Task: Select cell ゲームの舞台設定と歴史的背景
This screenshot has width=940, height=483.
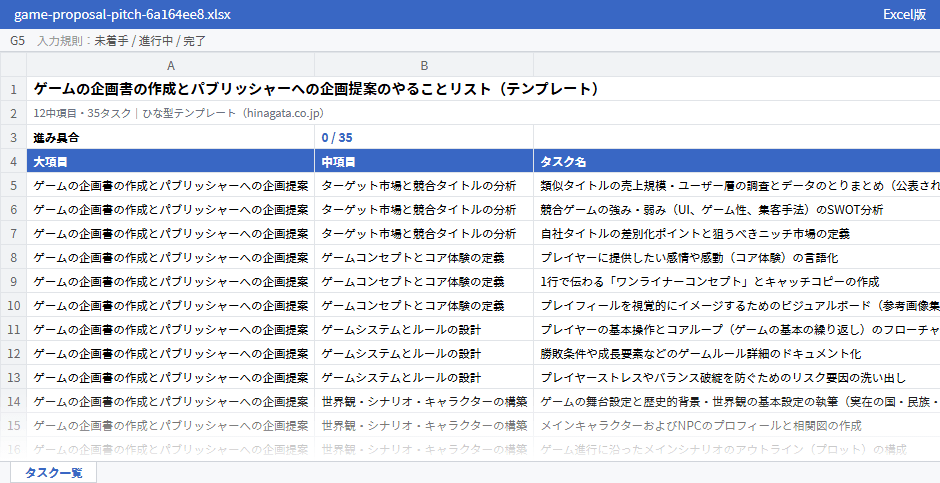Action: pyautogui.click(x=737, y=401)
